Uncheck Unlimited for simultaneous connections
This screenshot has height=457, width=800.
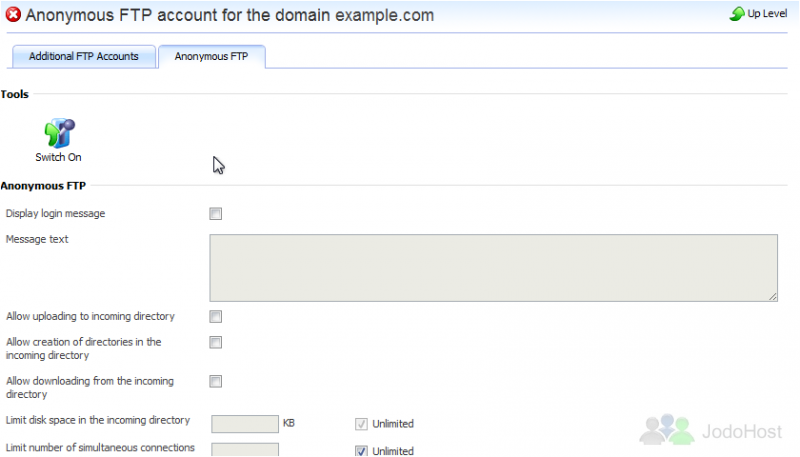(x=361, y=451)
